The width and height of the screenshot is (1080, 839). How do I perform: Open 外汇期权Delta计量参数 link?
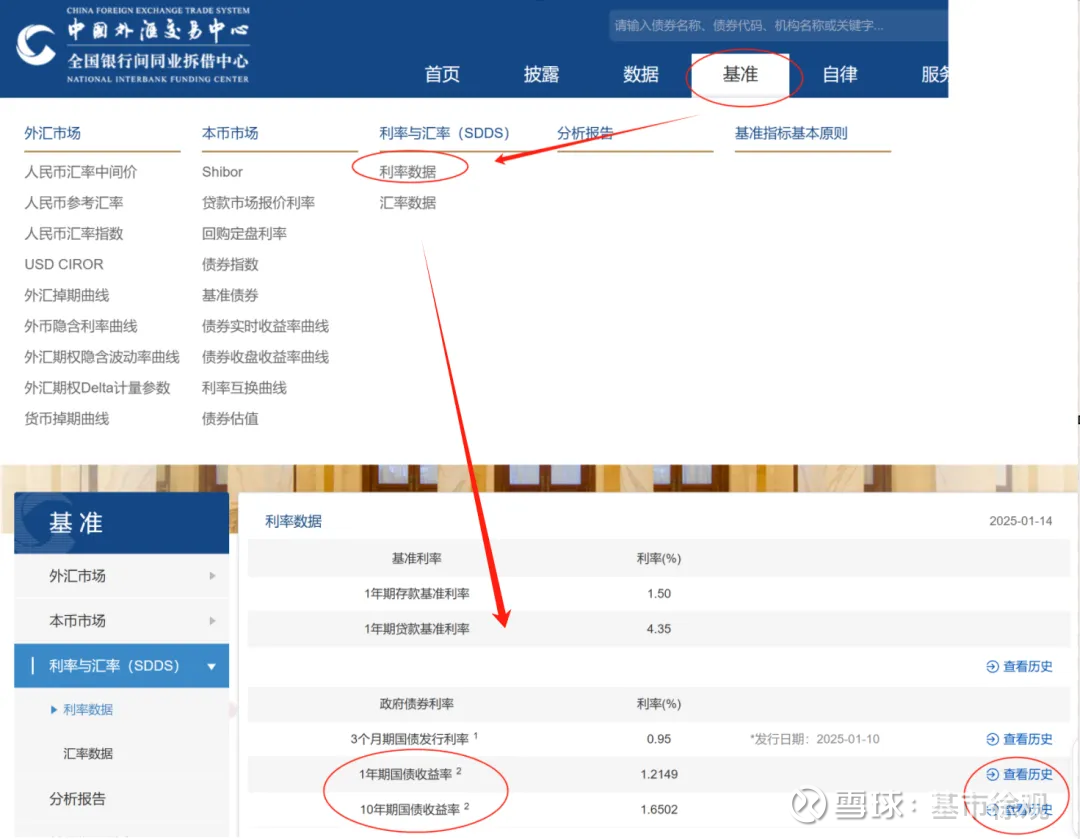(x=97, y=388)
